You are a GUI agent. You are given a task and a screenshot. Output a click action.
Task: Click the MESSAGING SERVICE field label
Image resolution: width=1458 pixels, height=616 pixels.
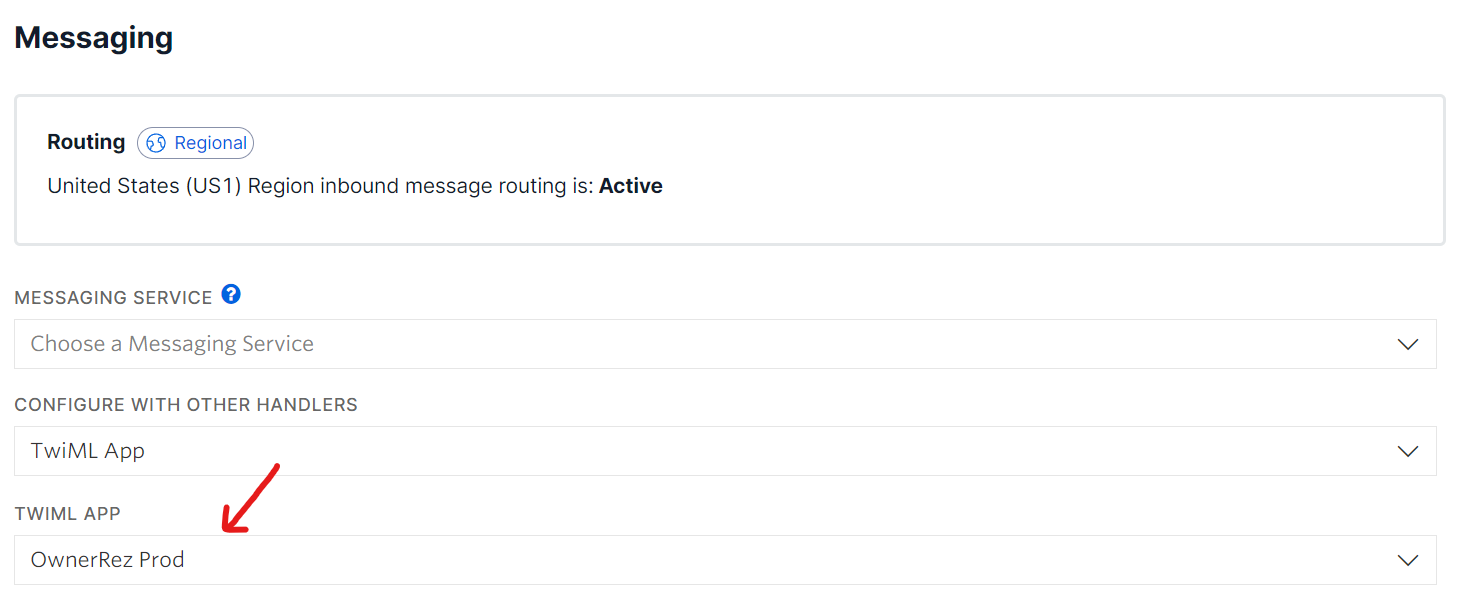click(x=113, y=298)
